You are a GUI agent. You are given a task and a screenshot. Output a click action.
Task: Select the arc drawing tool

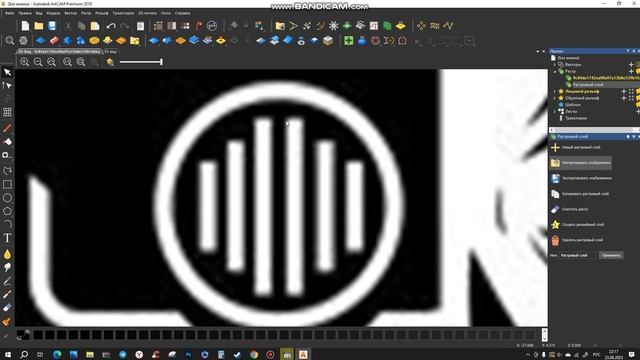point(7,224)
